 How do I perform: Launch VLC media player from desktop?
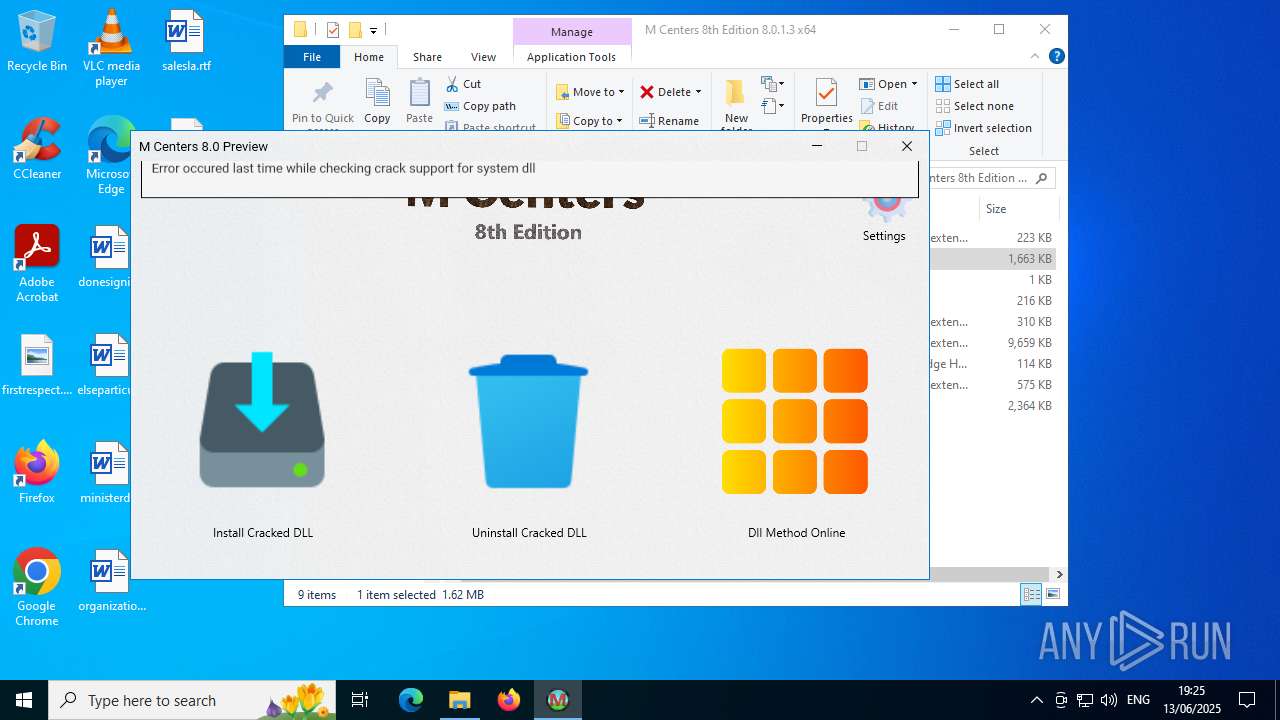[111, 48]
